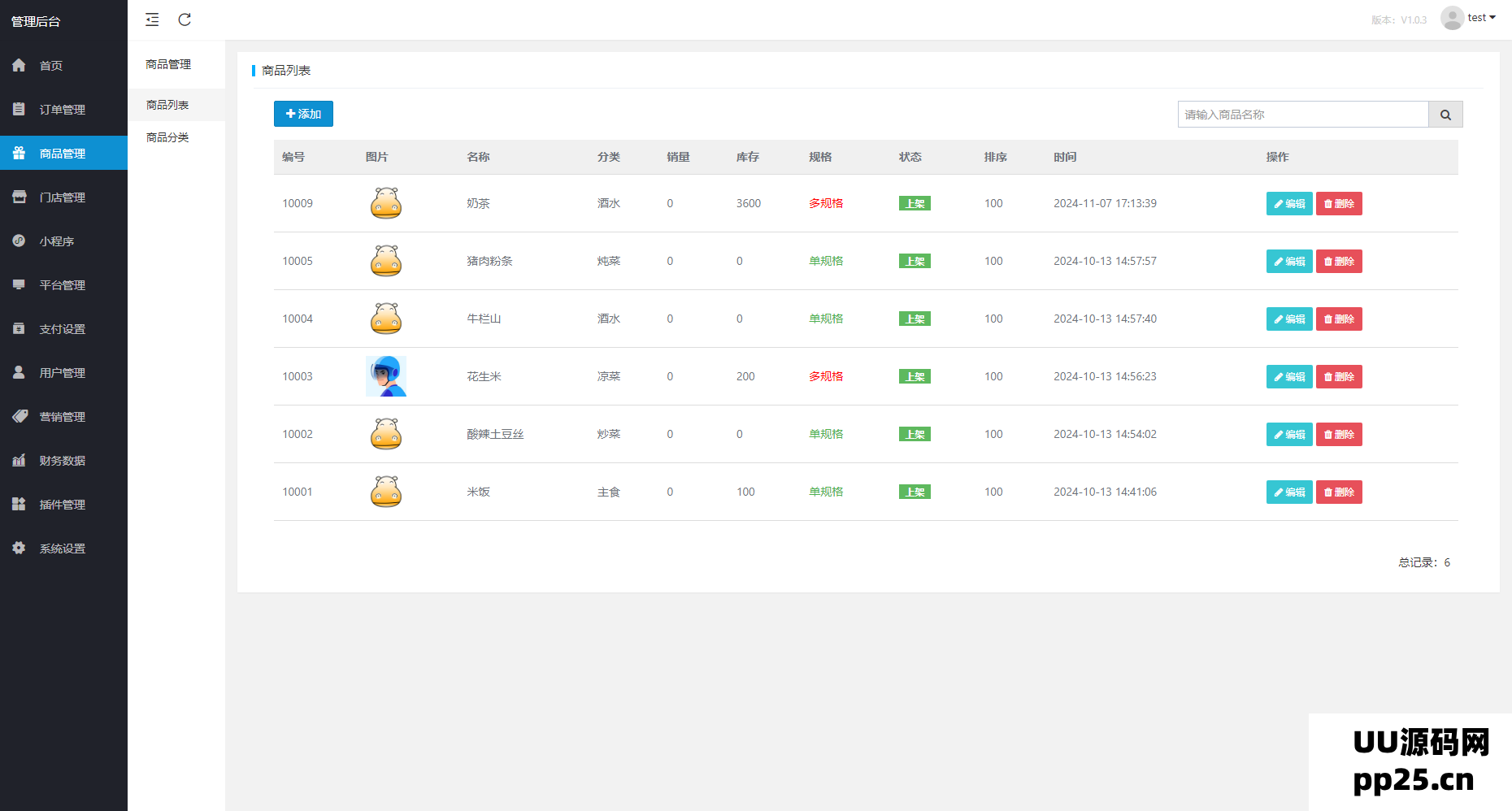Screen dimensions: 1512x811
Task: Click the 添加 button to add product
Action: coord(303,114)
